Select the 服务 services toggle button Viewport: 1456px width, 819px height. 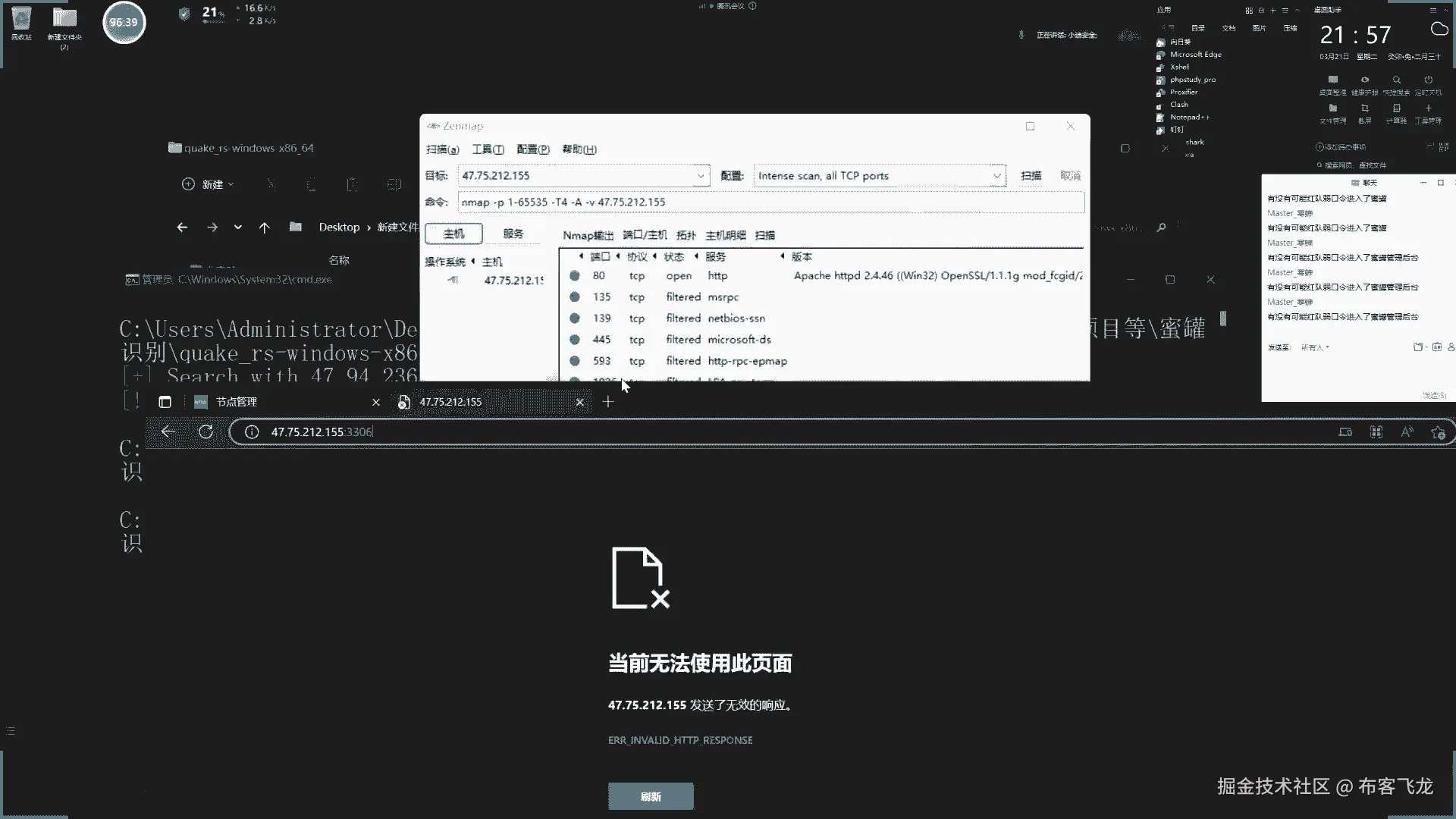click(513, 234)
